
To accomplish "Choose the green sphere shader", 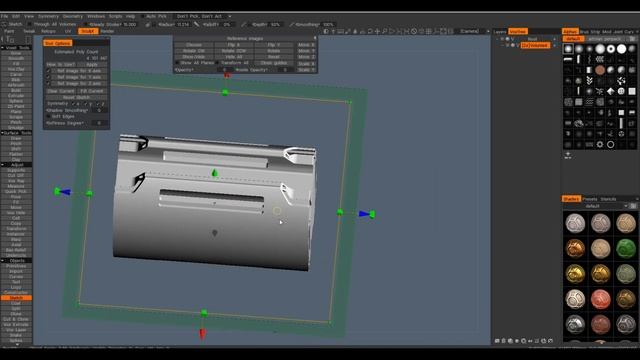I will [626, 249].
